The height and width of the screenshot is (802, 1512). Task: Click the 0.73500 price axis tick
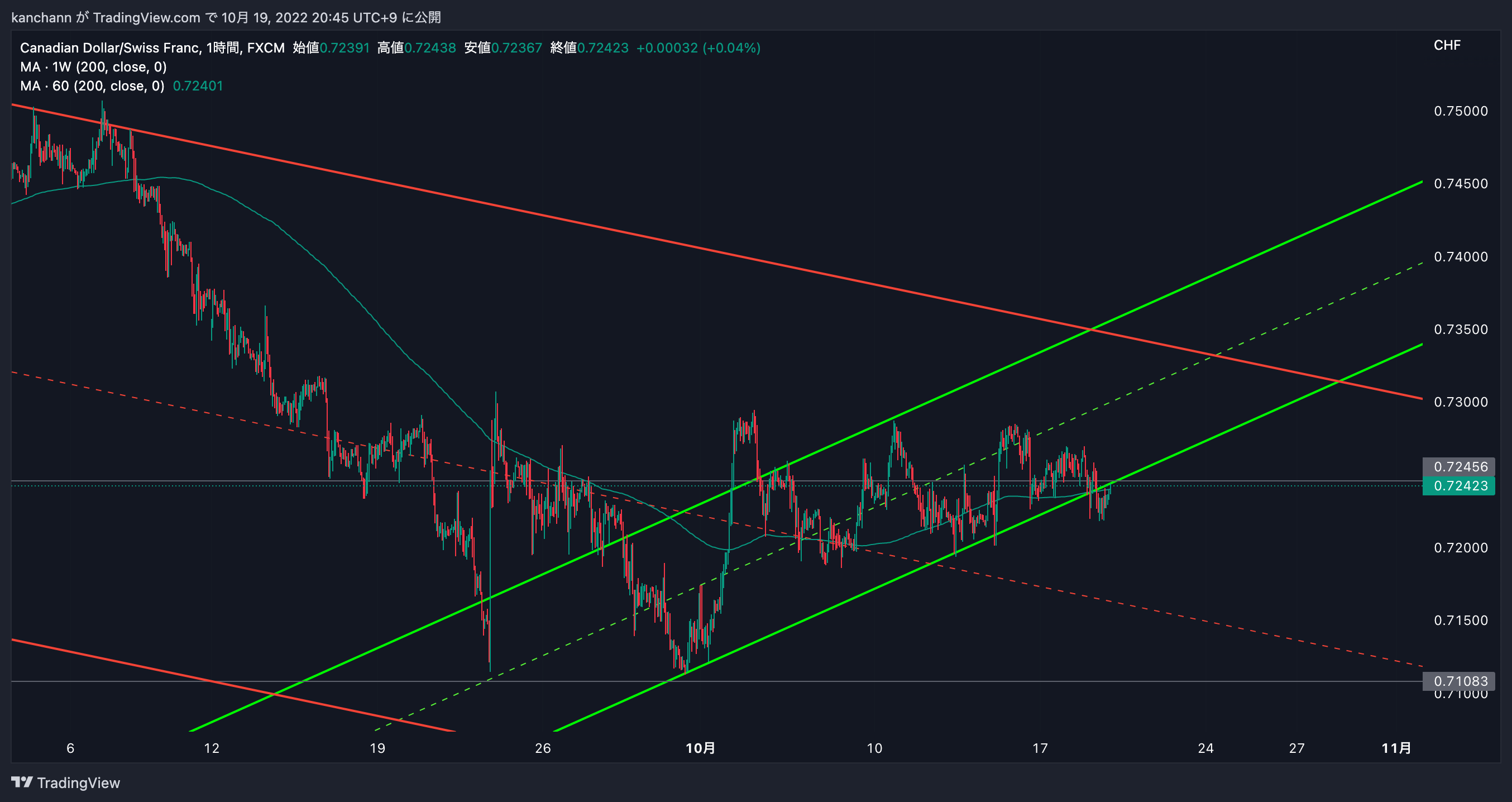click(1461, 330)
